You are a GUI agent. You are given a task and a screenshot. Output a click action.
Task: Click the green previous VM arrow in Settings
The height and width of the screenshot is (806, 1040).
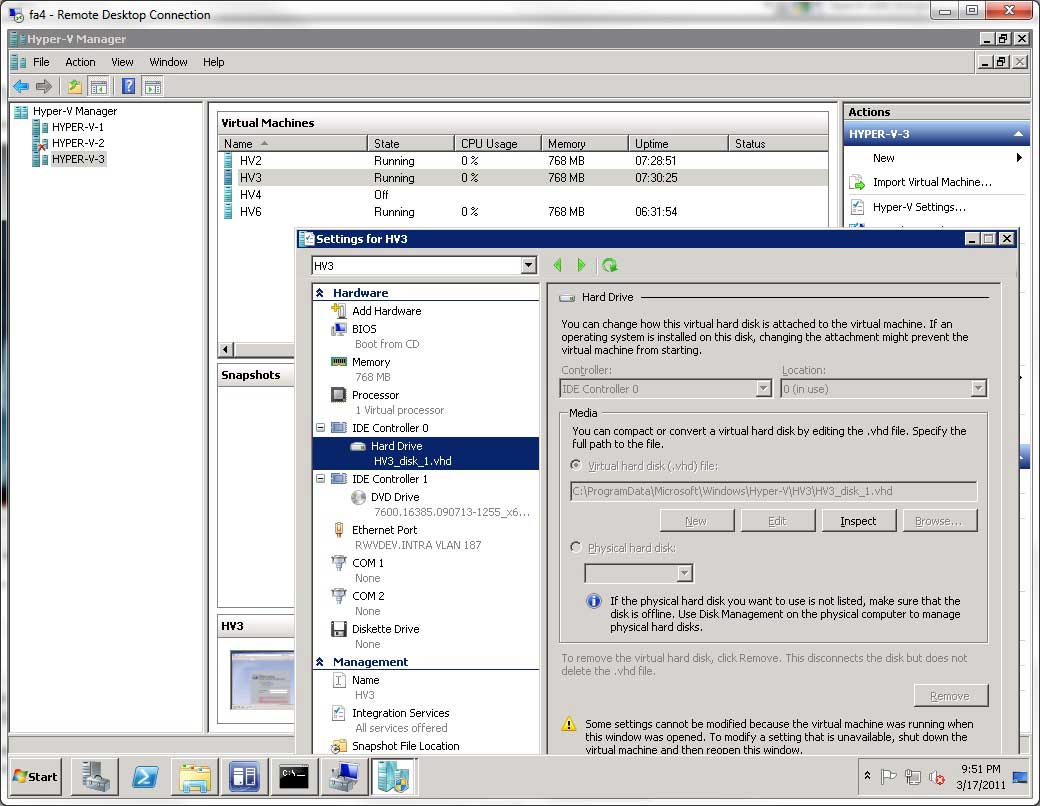[558, 265]
